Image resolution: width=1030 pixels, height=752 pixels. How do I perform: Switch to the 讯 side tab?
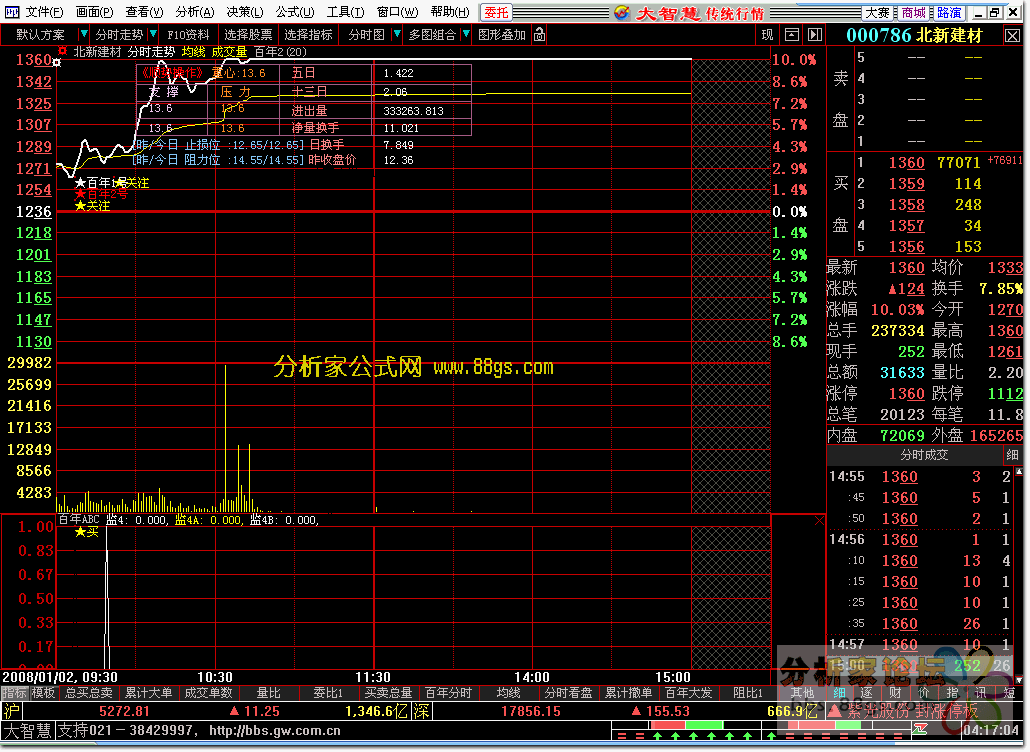[980, 693]
